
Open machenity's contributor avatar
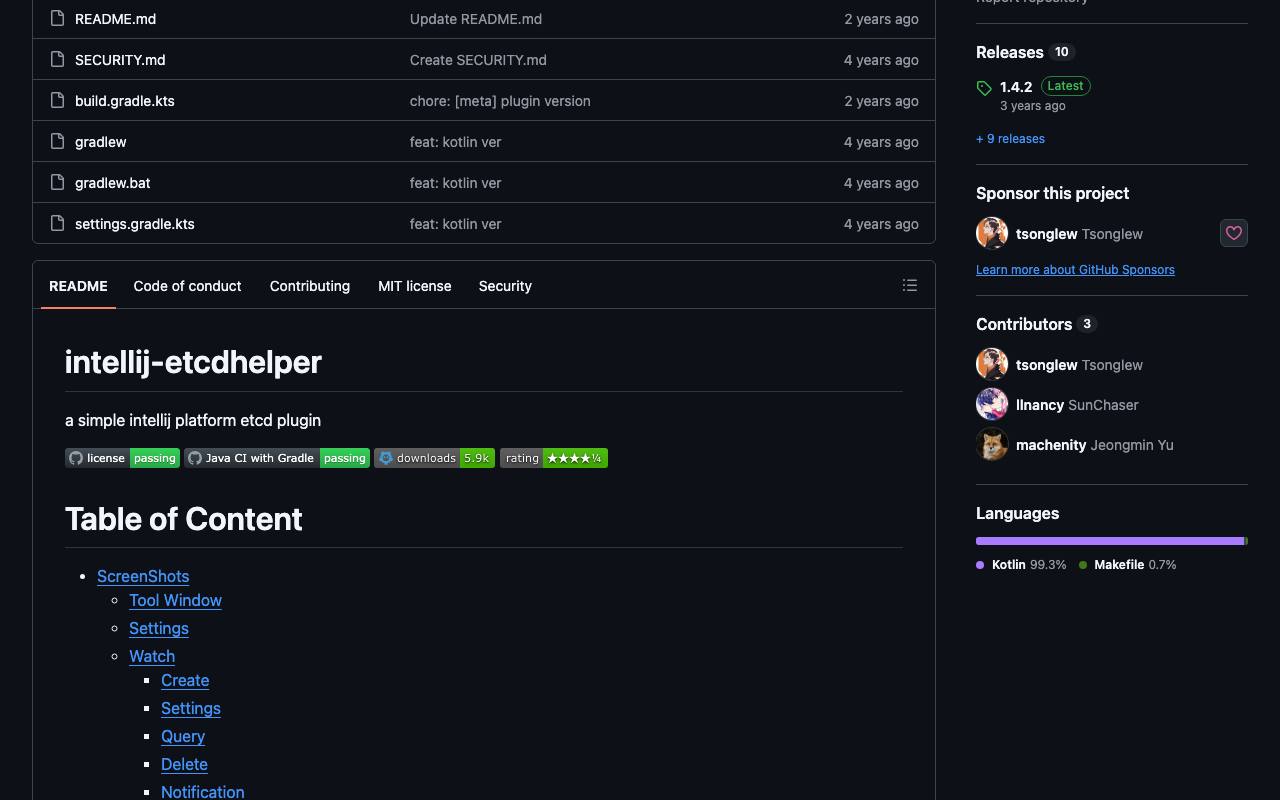992,444
